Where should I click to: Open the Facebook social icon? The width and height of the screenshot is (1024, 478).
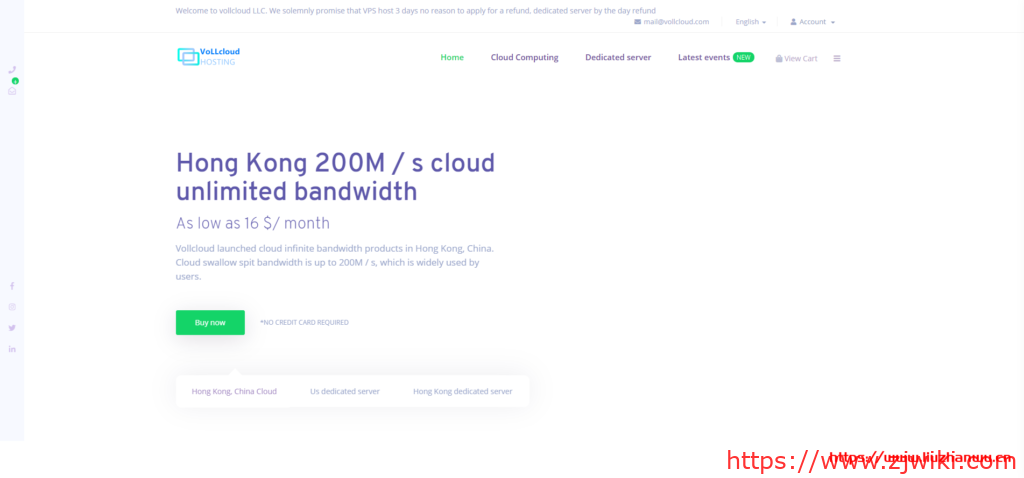[12, 286]
